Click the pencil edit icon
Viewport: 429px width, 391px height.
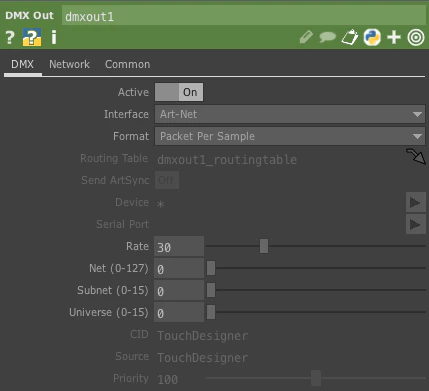click(306, 37)
